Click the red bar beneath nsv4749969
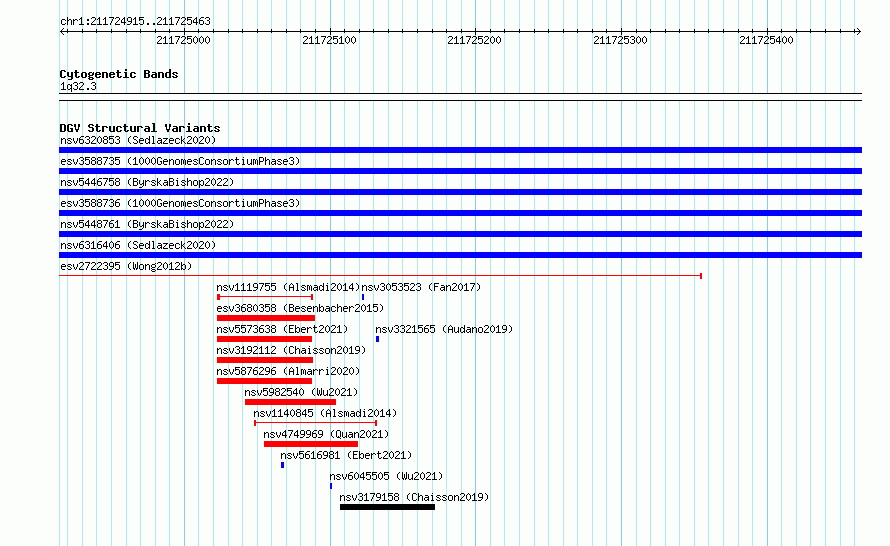890x546 pixels. click(311, 444)
